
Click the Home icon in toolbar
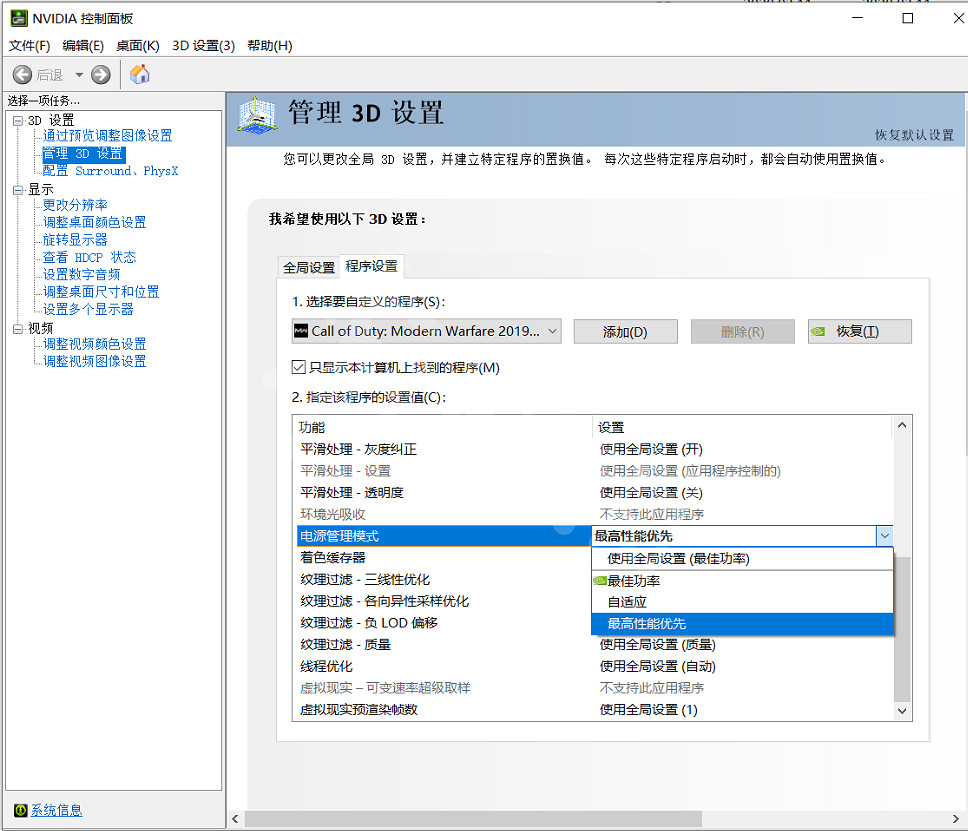point(140,75)
